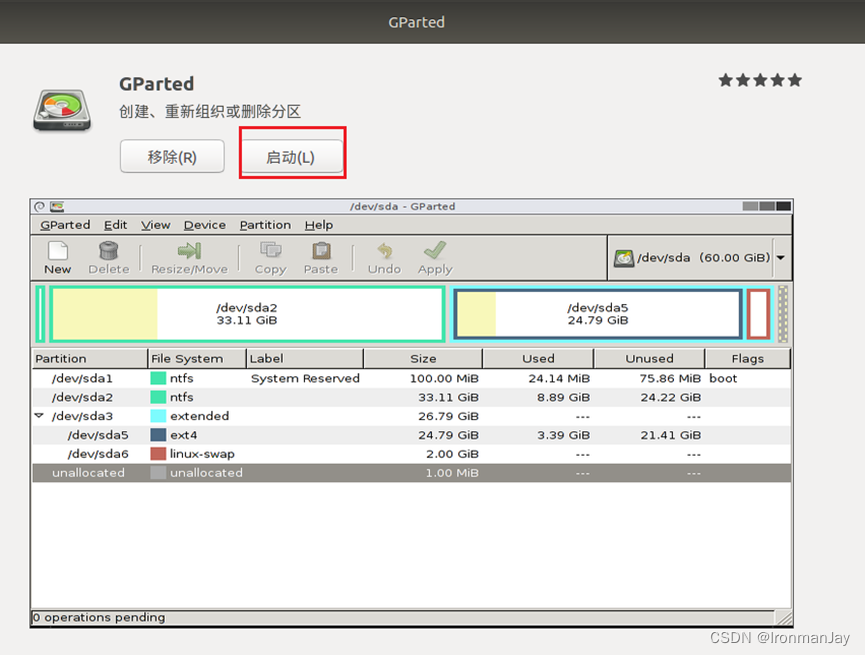
Task: Launch GParted with the 启动(L) button
Action: click(290, 157)
